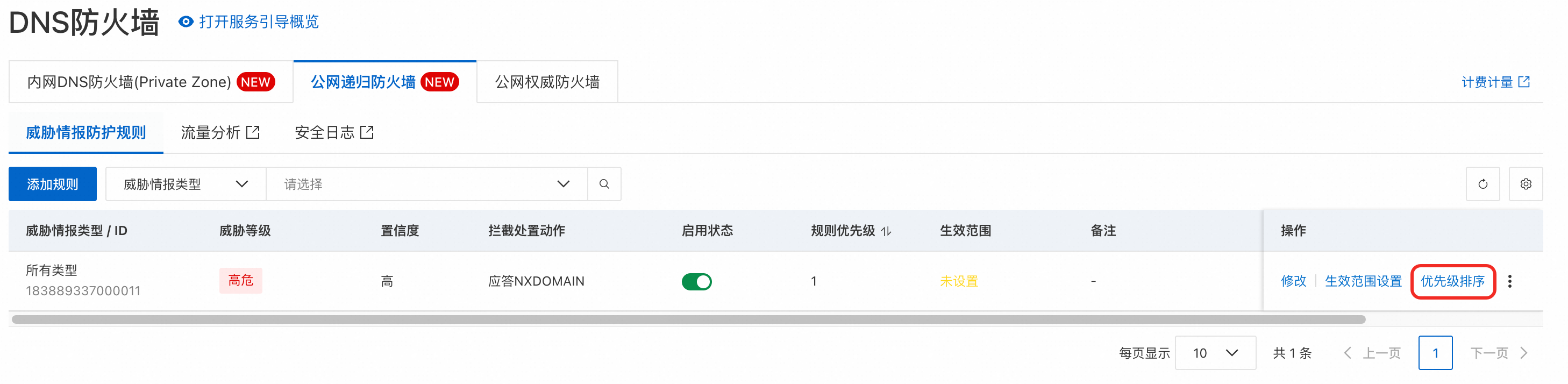The width and height of the screenshot is (1568, 384).
Task: Switch to 公网权威防火墙 tab
Action: tap(547, 82)
